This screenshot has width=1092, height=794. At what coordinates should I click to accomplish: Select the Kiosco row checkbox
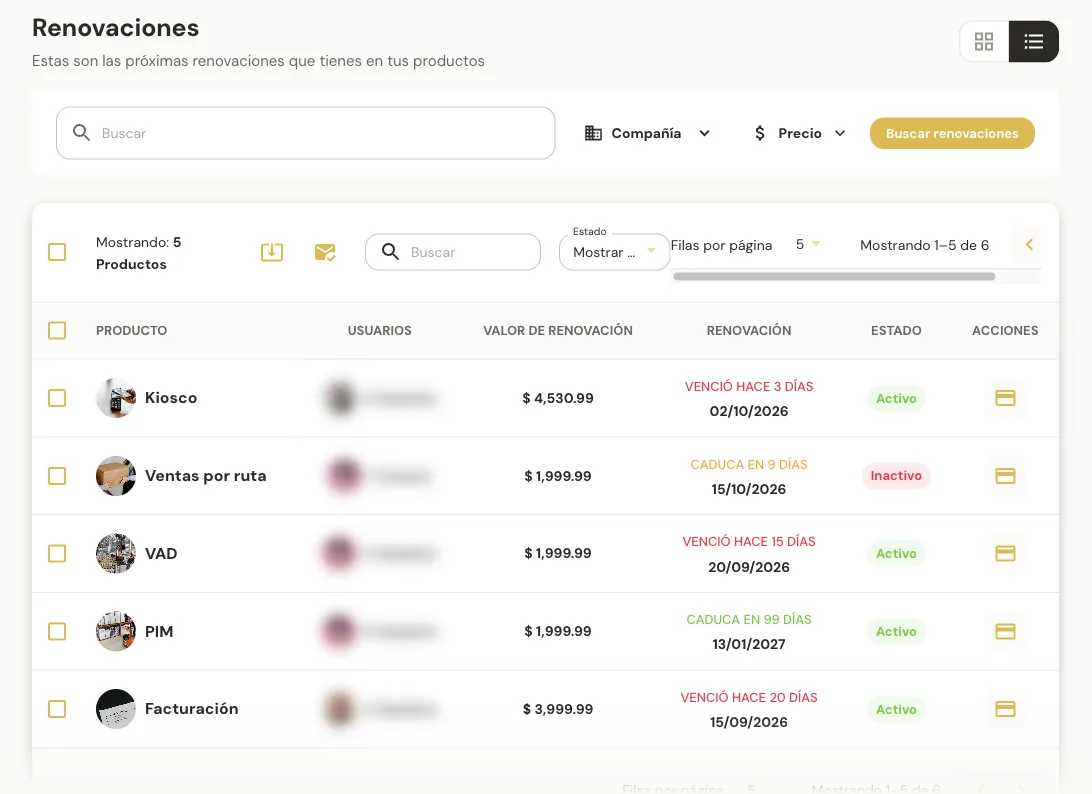click(57, 398)
